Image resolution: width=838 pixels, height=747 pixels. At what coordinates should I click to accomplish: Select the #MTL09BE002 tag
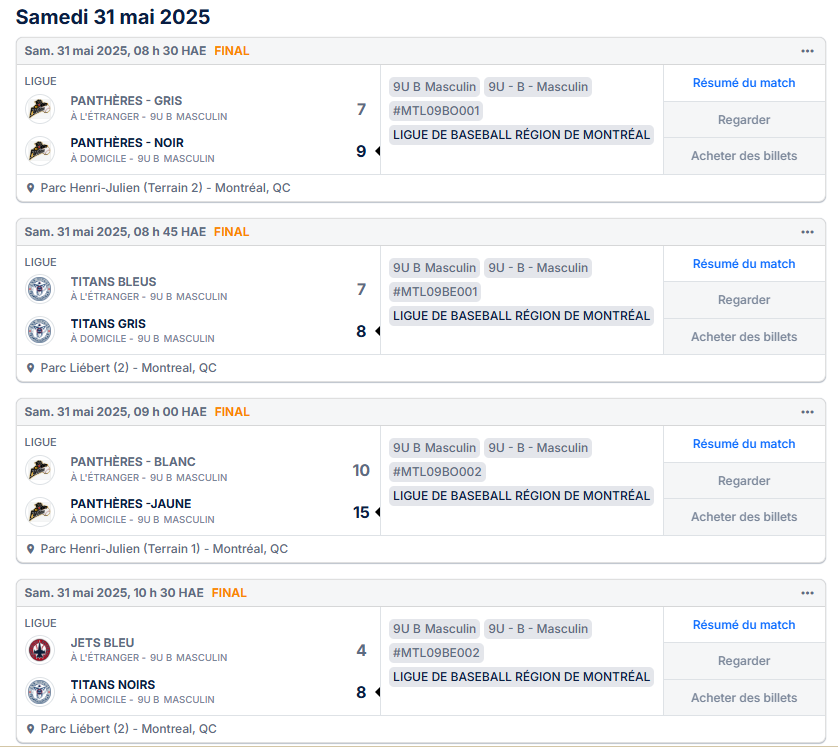click(436, 653)
